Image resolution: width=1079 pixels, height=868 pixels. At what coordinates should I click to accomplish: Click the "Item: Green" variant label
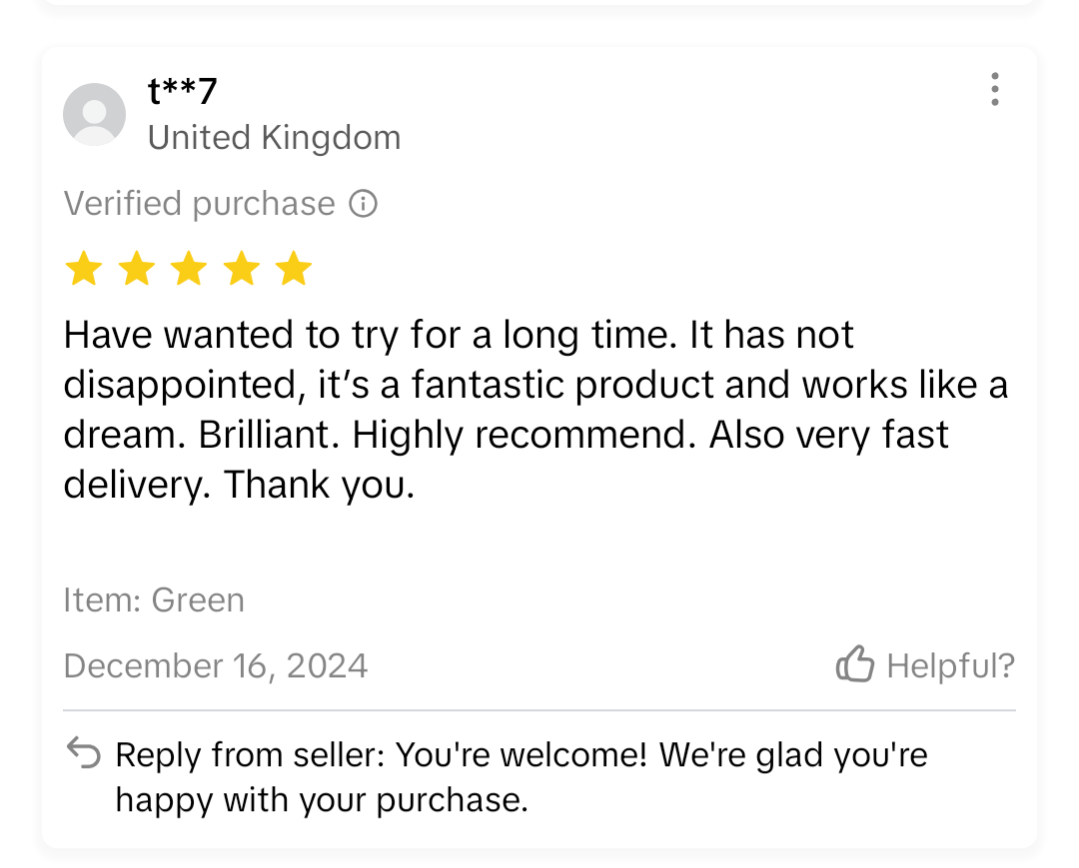[154, 600]
